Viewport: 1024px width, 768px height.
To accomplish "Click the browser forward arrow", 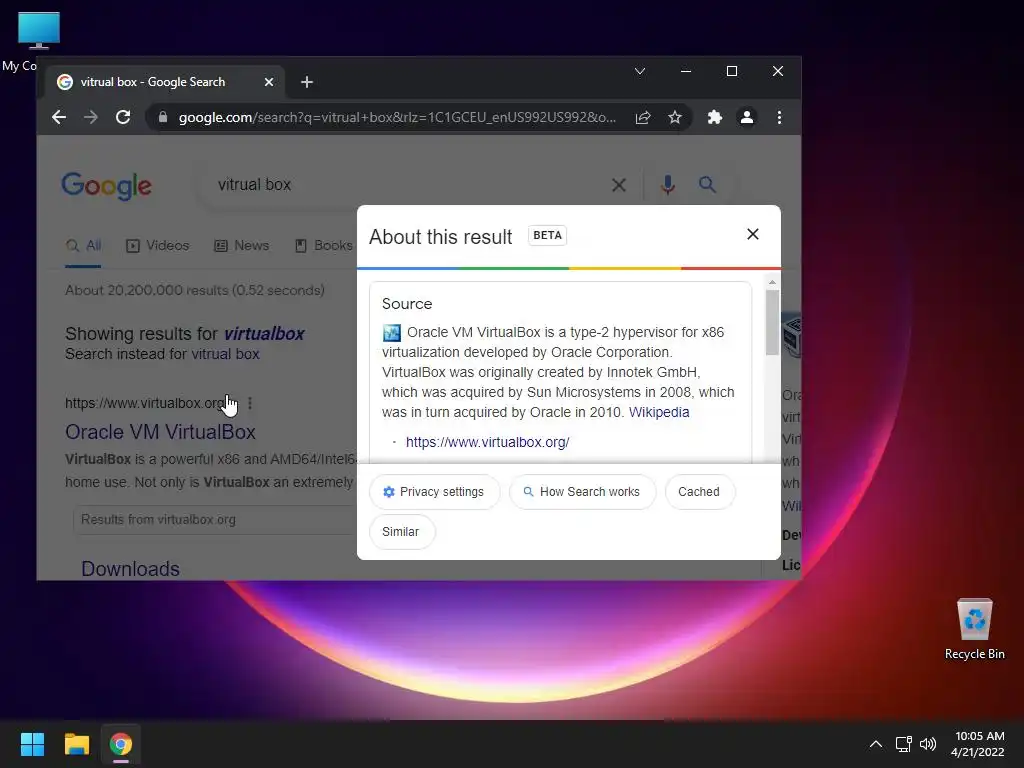I will click(91, 118).
